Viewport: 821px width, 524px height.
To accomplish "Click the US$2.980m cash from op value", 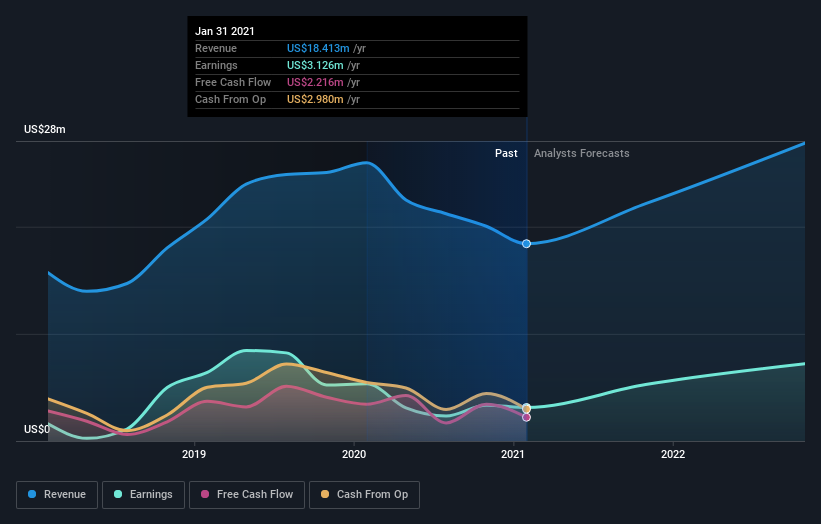I will click(x=315, y=99).
